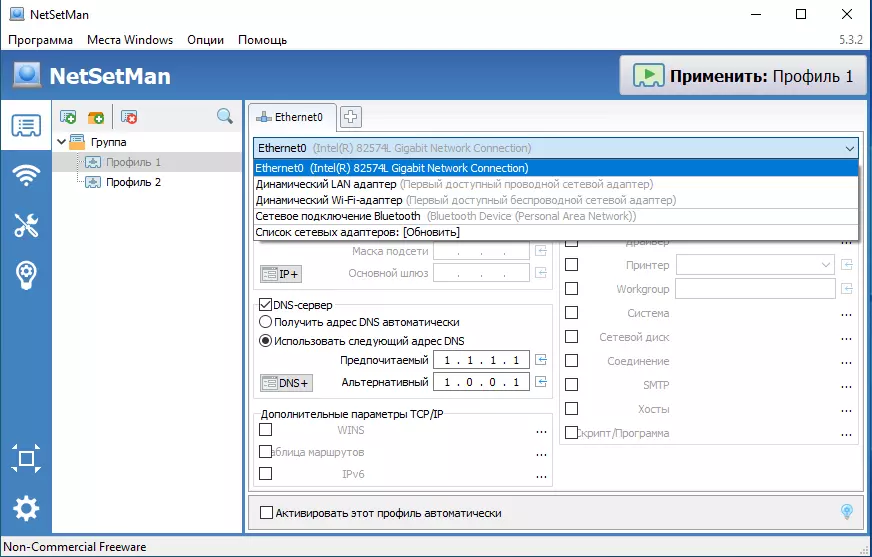Click Применить: Профиль 1 button
Image resolution: width=872 pixels, height=557 pixels.
742,76
